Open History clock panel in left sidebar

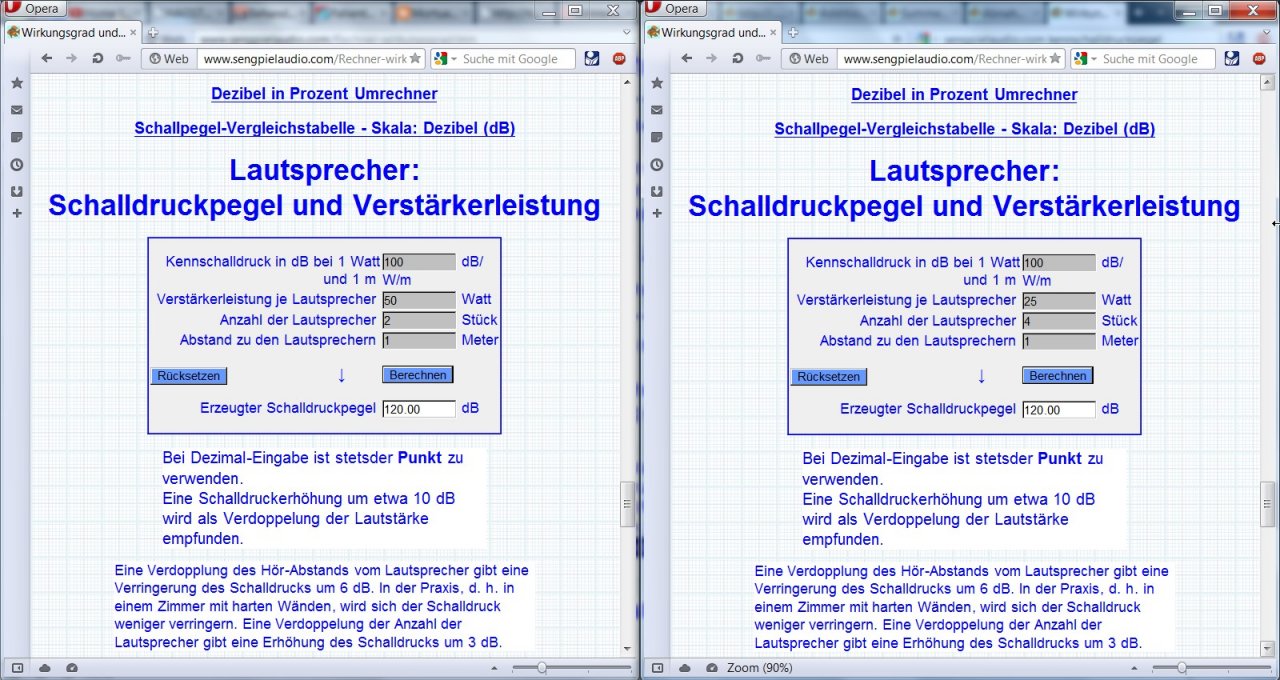click(x=16, y=164)
